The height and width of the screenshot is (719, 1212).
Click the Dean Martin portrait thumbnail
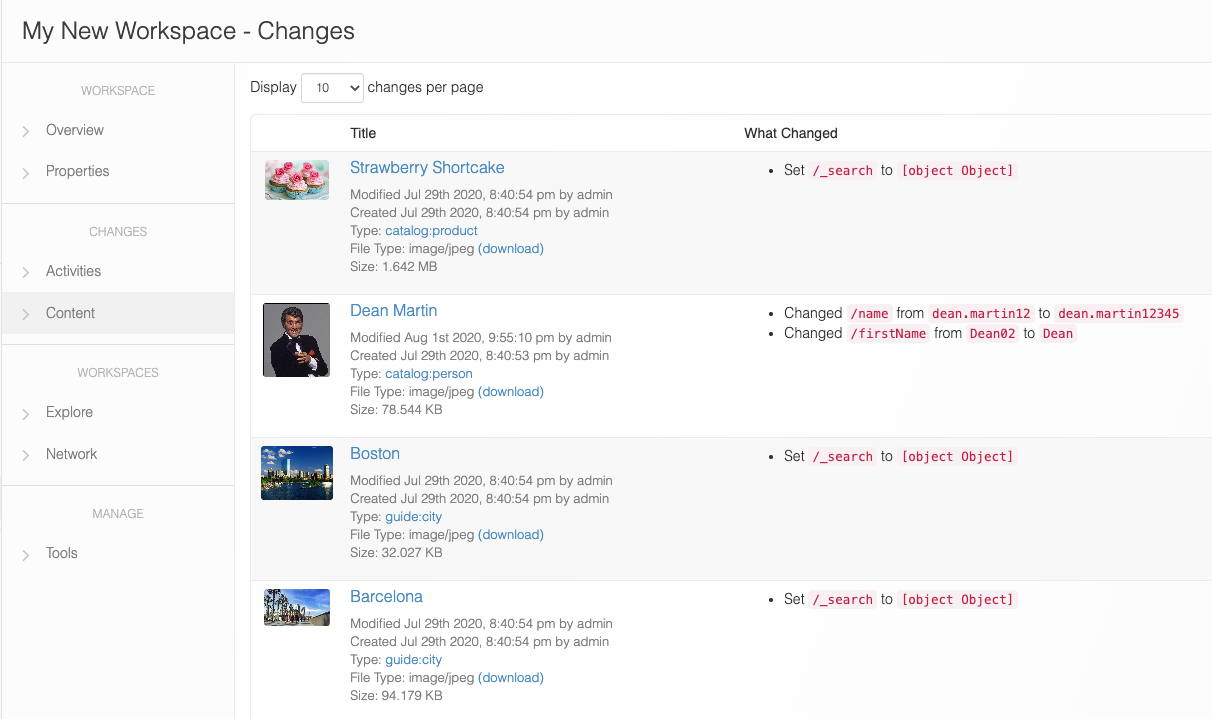pos(296,340)
